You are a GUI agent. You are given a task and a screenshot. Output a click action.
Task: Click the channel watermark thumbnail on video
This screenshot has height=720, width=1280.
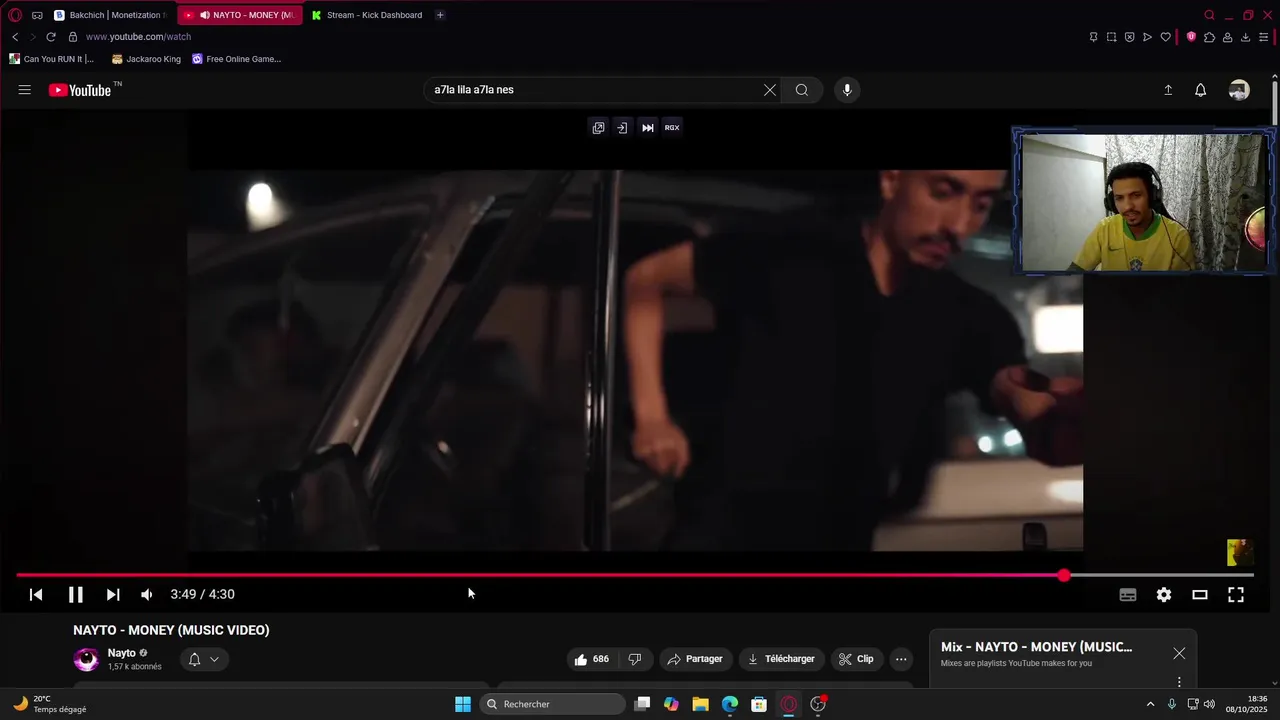click(1240, 552)
